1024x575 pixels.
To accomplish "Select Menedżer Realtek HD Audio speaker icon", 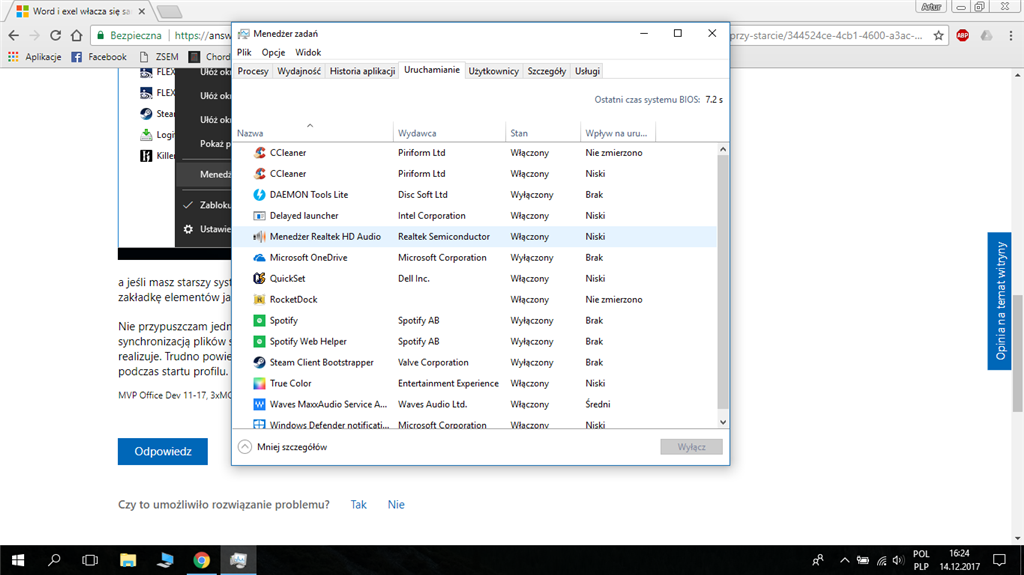I will pyautogui.click(x=259, y=237).
